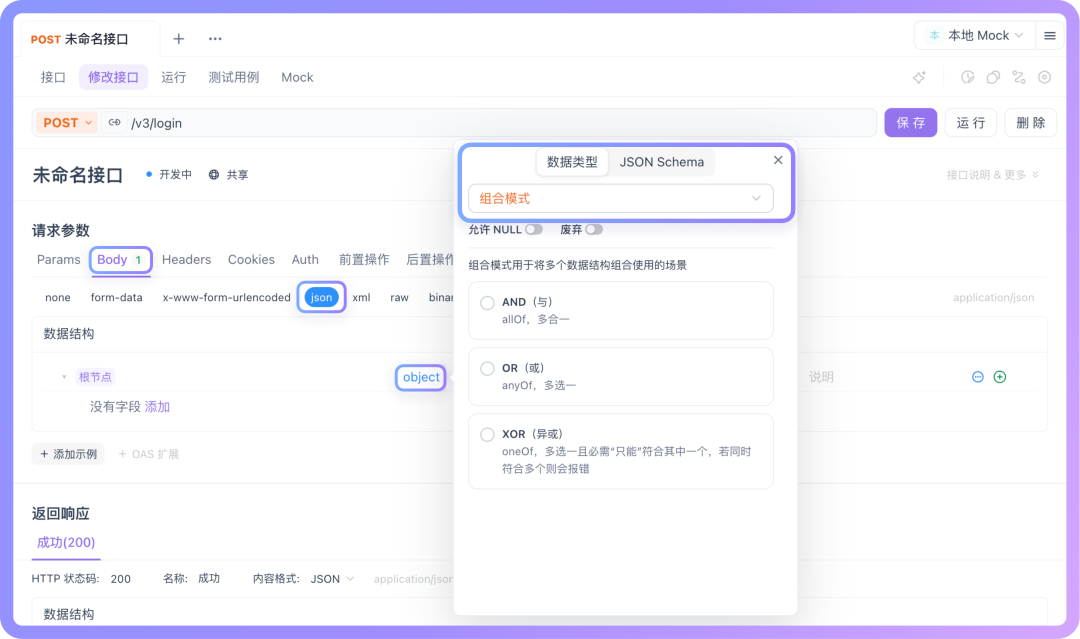Viewport: 1080px width, 639px height.
Task: Open the hamburger menu at top right
Action: (x=1050, y=36)
